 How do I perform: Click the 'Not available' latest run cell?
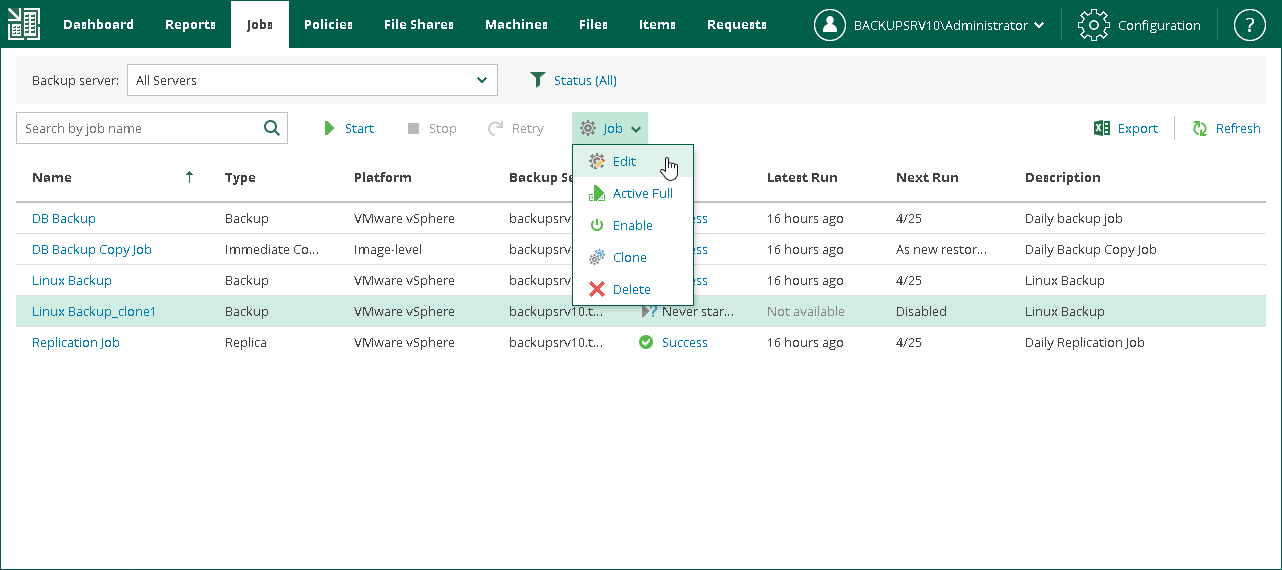pyautogui.click(x=806, y=311)
